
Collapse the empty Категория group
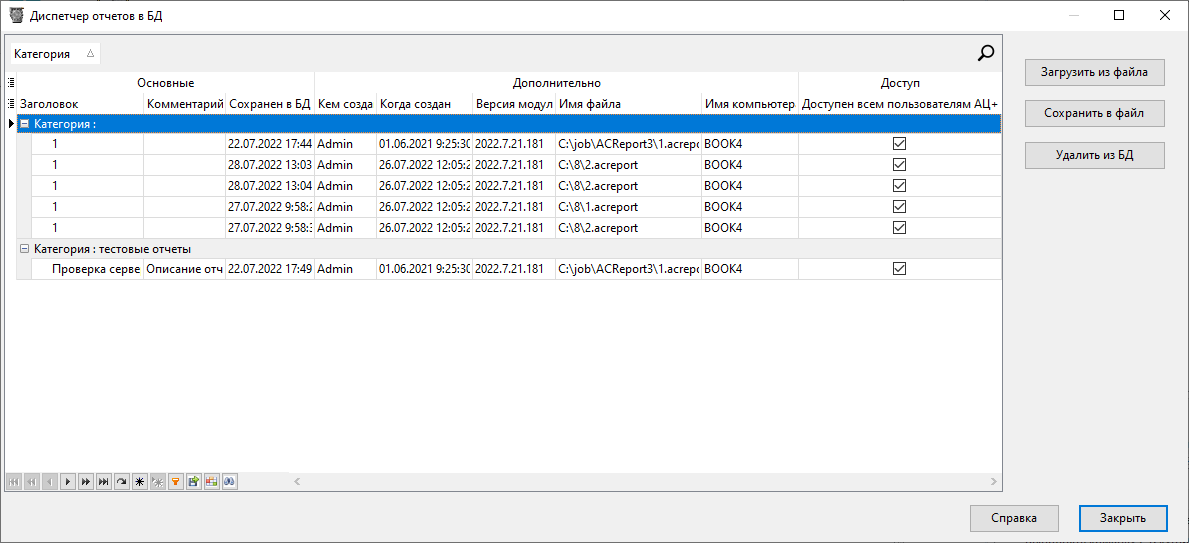point(25,124)
